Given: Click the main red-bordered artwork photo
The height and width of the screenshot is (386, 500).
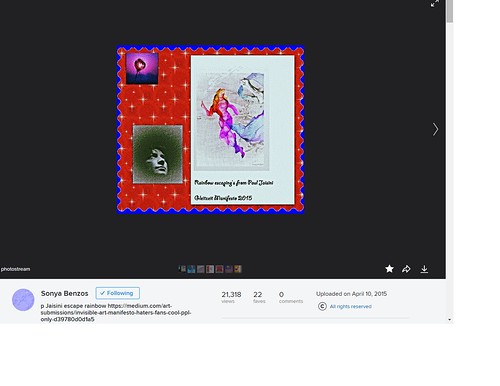Looking at the screenshot, I should point(210,129).
